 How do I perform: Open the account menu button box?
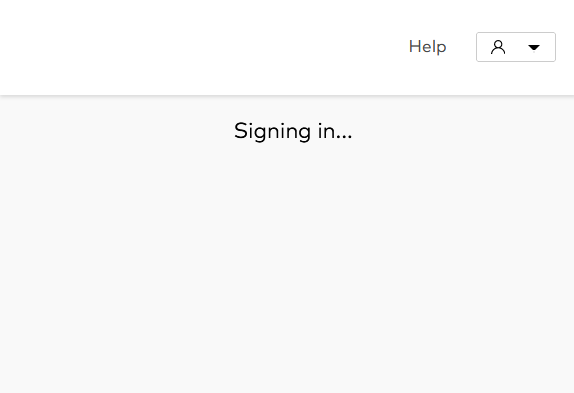coord(516,47)
